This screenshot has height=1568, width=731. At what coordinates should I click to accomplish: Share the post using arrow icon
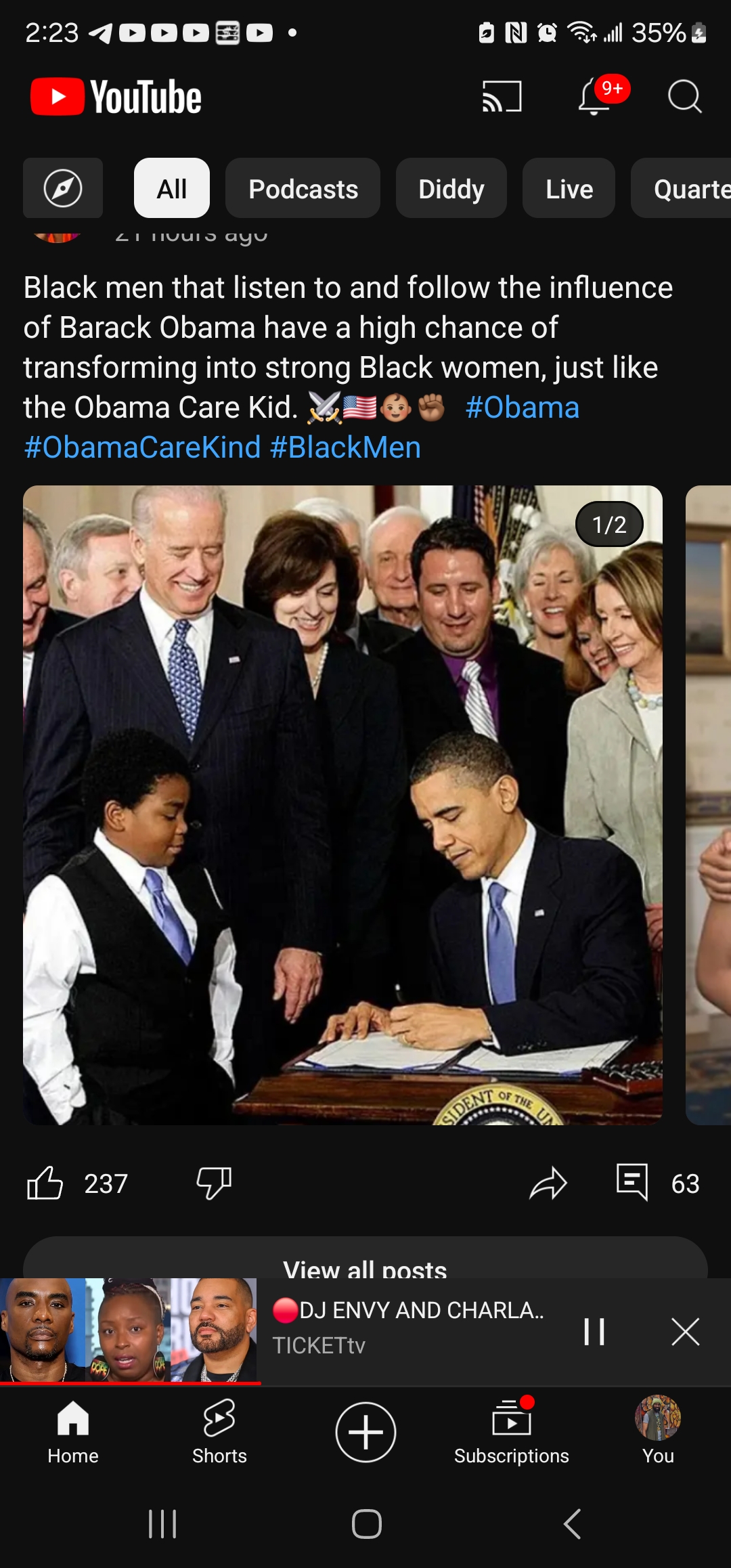(548, 1183)
